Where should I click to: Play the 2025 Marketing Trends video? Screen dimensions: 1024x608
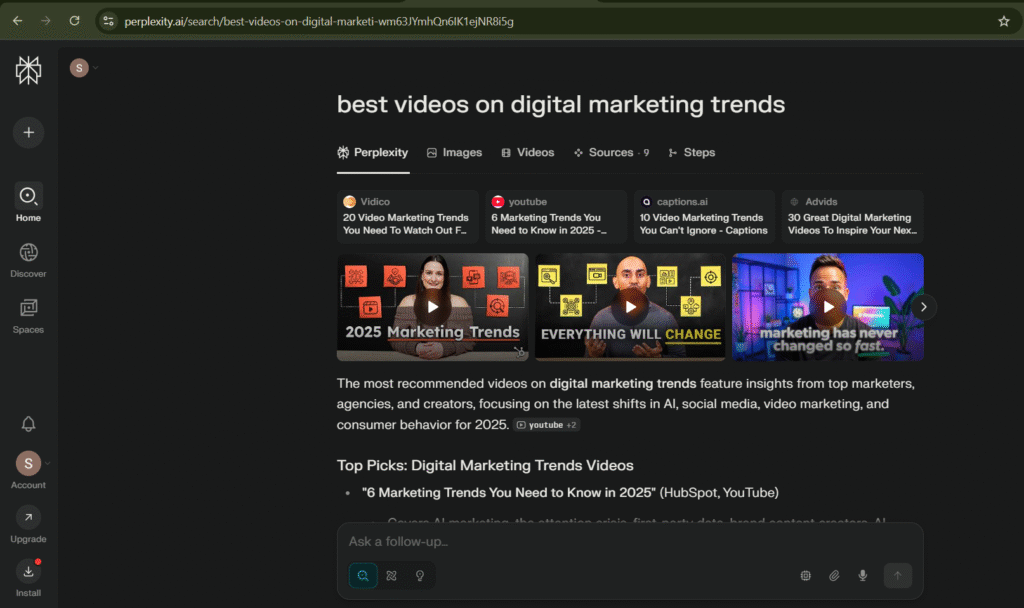[433, 307]
